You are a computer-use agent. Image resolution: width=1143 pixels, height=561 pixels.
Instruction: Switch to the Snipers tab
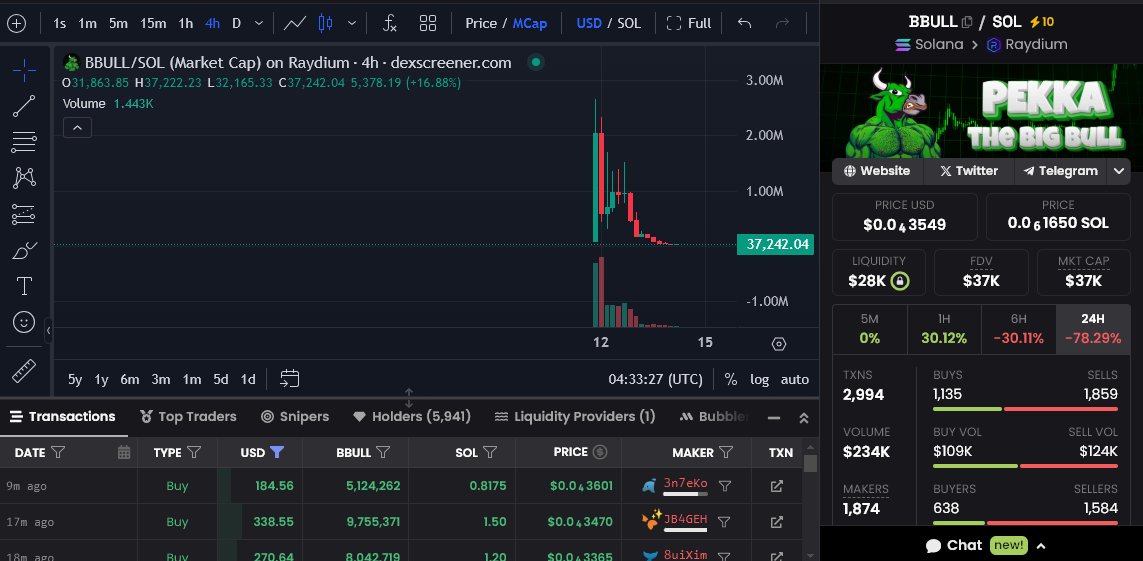[295, 417]
